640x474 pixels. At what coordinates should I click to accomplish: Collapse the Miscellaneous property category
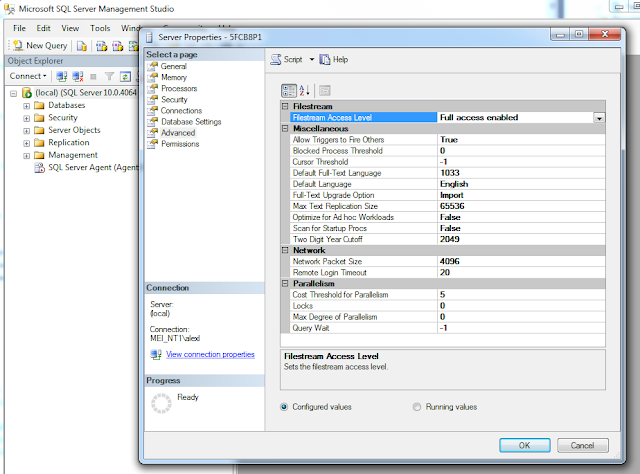(x=285, y=129)
